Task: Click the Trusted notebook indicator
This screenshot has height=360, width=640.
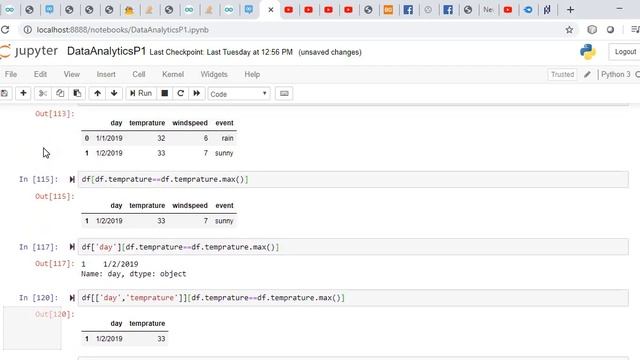Action: click(562, 74)
